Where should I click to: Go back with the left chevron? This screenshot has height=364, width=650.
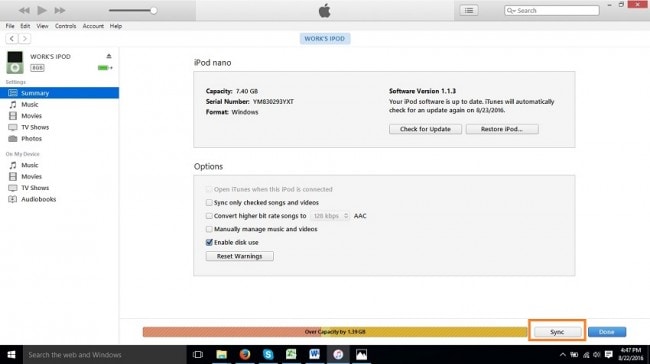point(12,39)
